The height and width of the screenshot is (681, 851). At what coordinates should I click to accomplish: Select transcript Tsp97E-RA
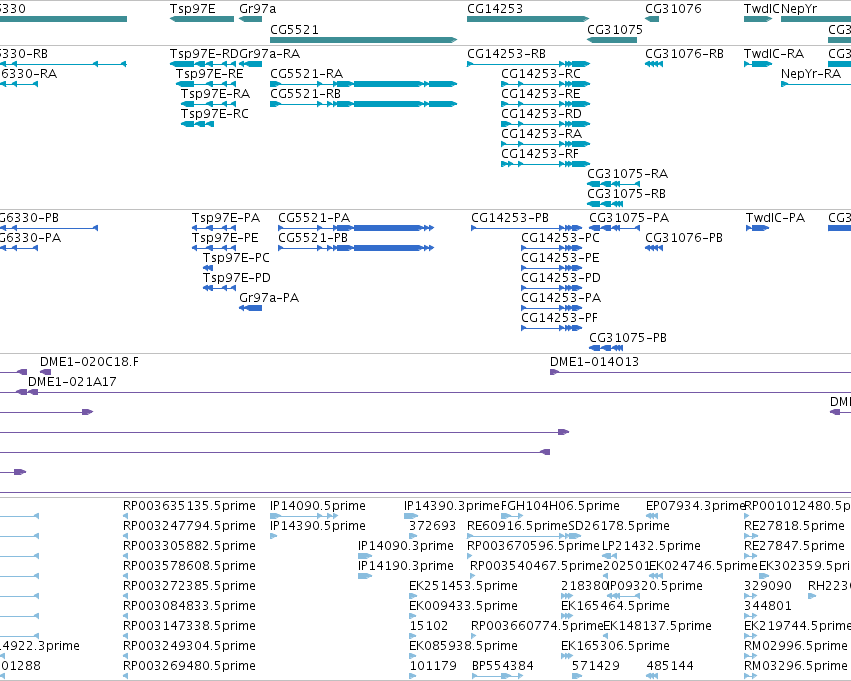point(215,94)
